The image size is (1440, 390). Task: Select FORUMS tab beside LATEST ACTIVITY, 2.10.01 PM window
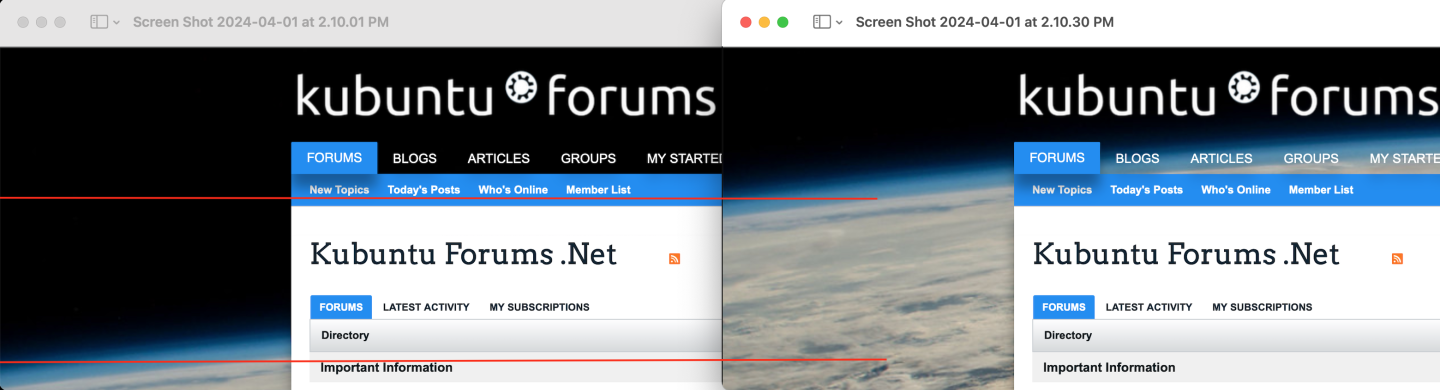[341, 307]
